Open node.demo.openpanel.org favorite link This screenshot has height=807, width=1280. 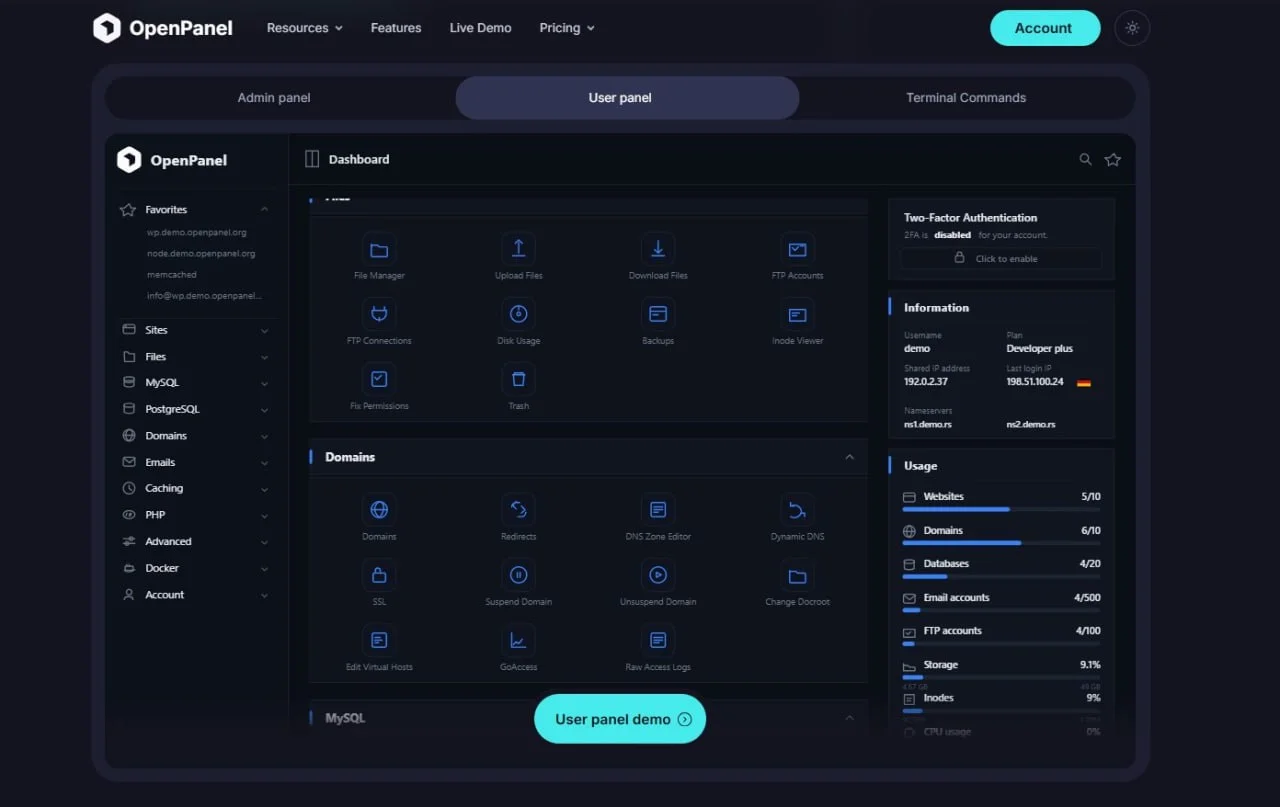point(201,253)
